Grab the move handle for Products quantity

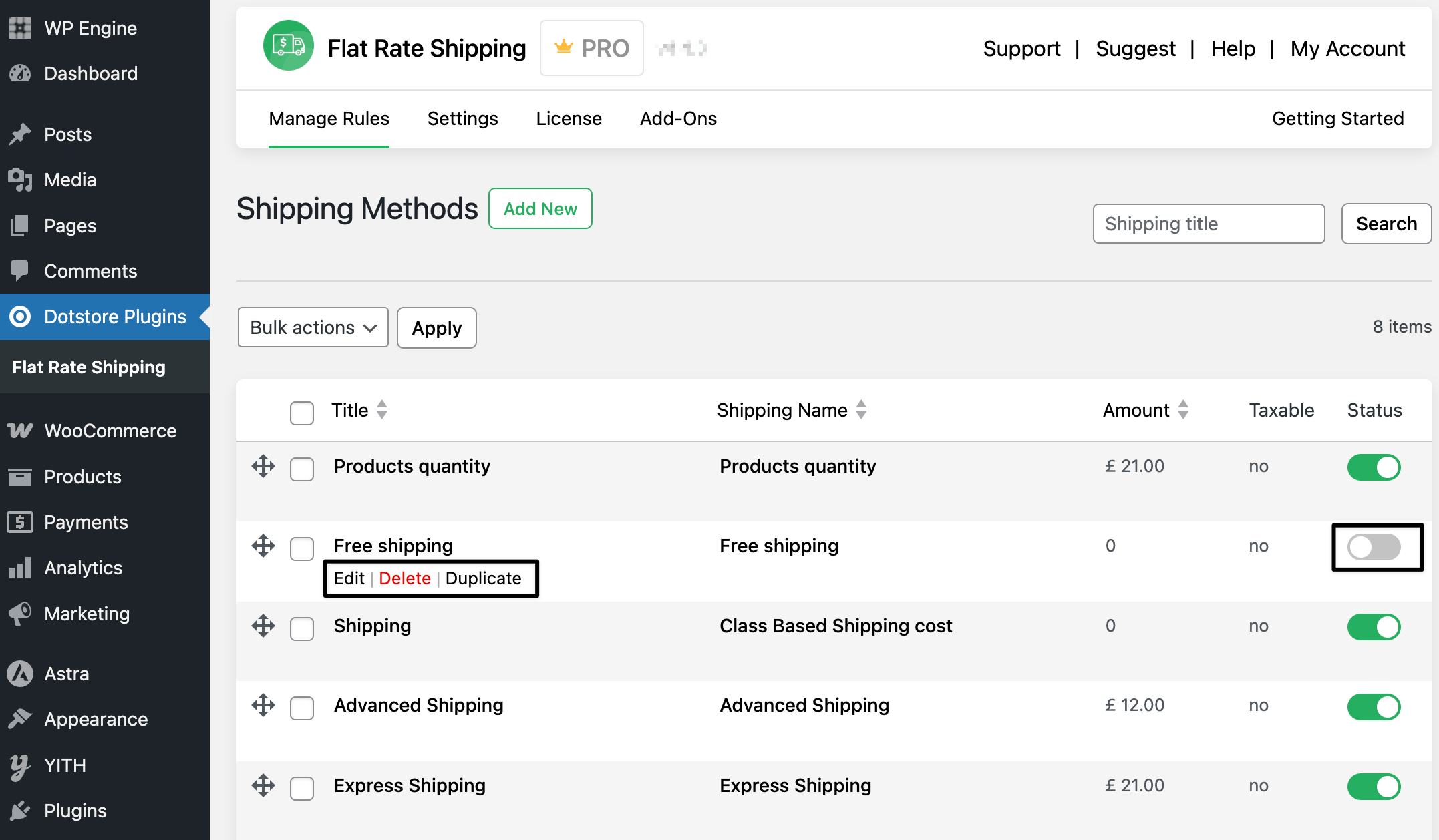coord(263,466)
